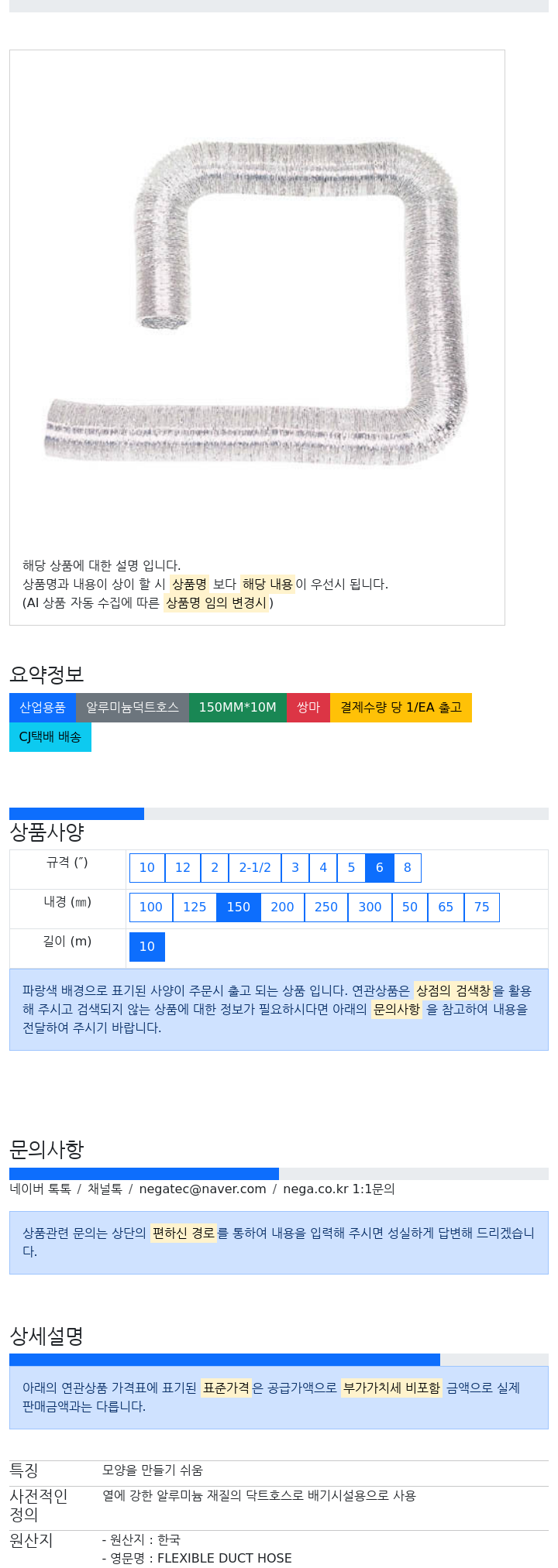Click the 150MM*10M green tag

(x=238, y=708)
